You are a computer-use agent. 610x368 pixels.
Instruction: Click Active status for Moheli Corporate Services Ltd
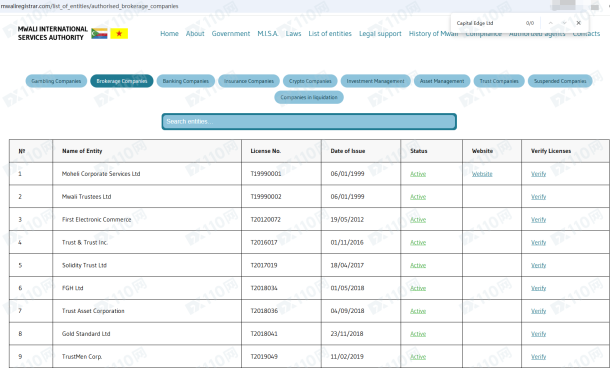click(418, 174)
